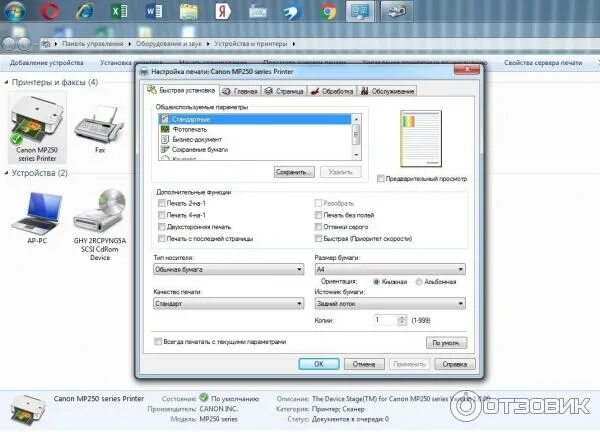Click the copies number input field
Screen dimensions: 600x432
pyautogui.click(x=386, y=320)
